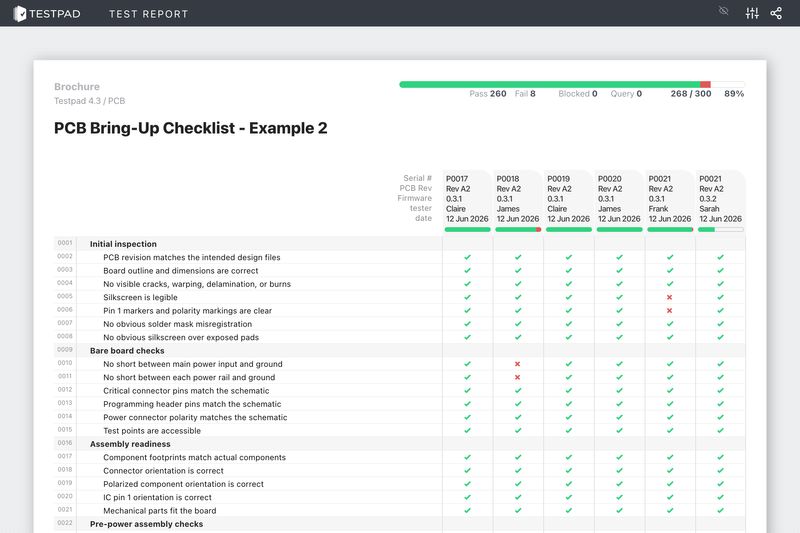Open the P0021 Sarah run column header

720,199
